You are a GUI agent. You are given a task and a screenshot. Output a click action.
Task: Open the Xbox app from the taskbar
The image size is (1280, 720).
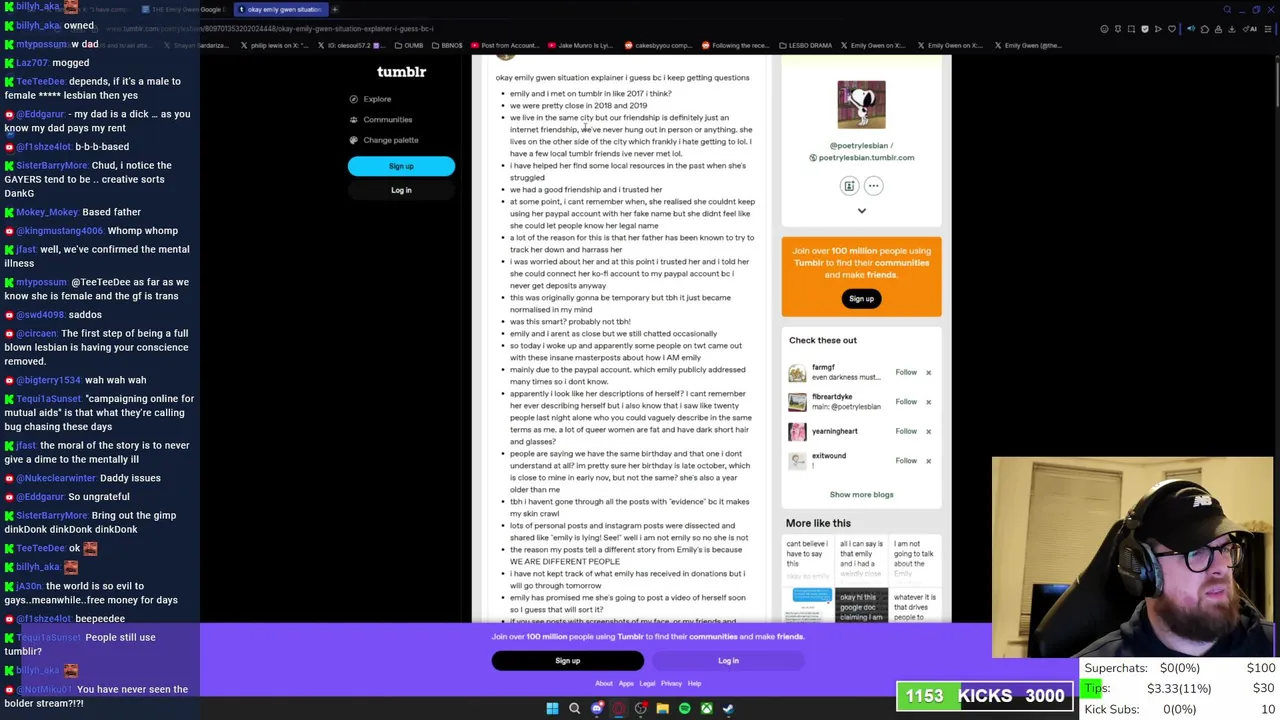706,709
